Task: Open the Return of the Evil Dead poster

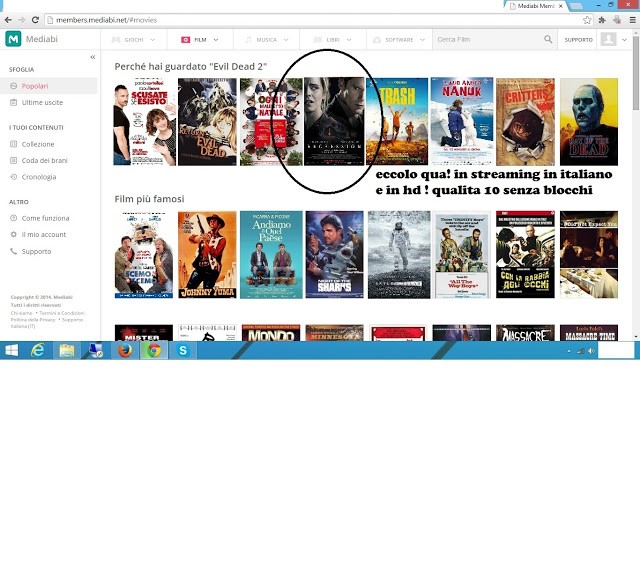Action: point(207,122)
